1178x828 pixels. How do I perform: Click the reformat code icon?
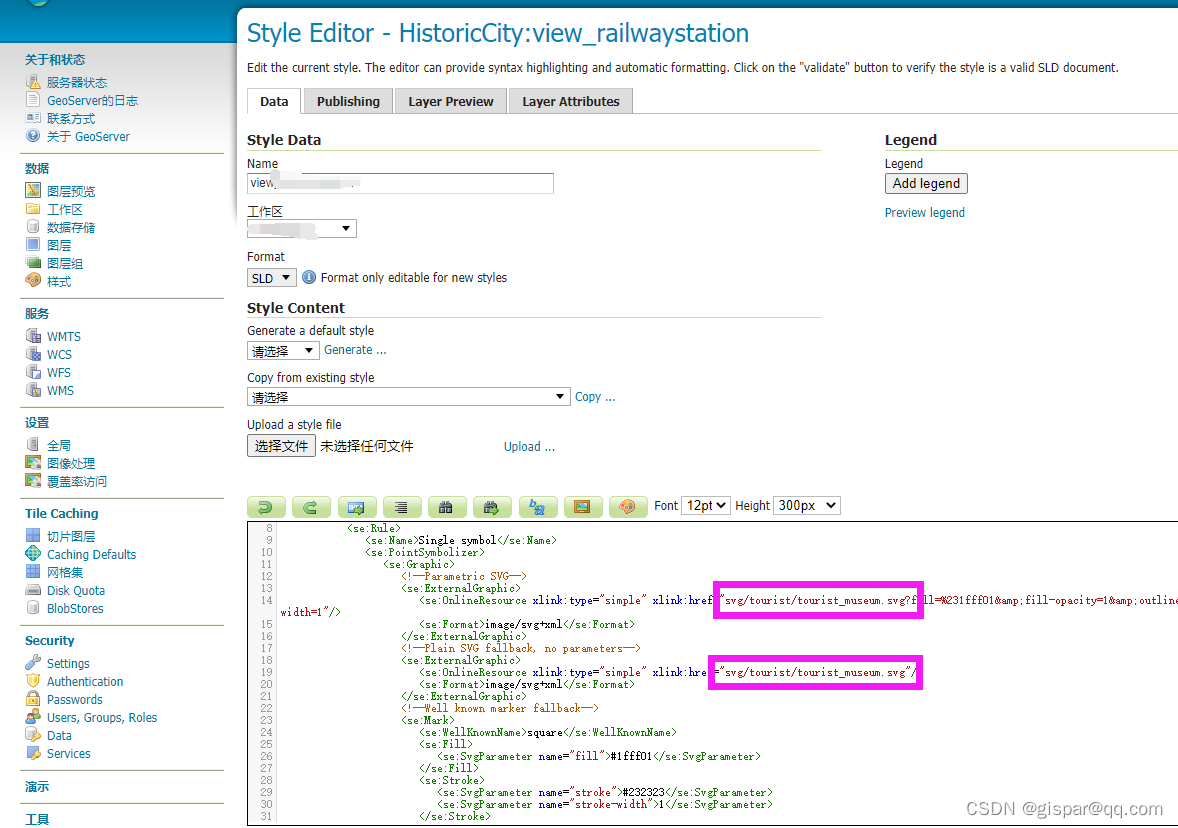(x=401, y=507)
